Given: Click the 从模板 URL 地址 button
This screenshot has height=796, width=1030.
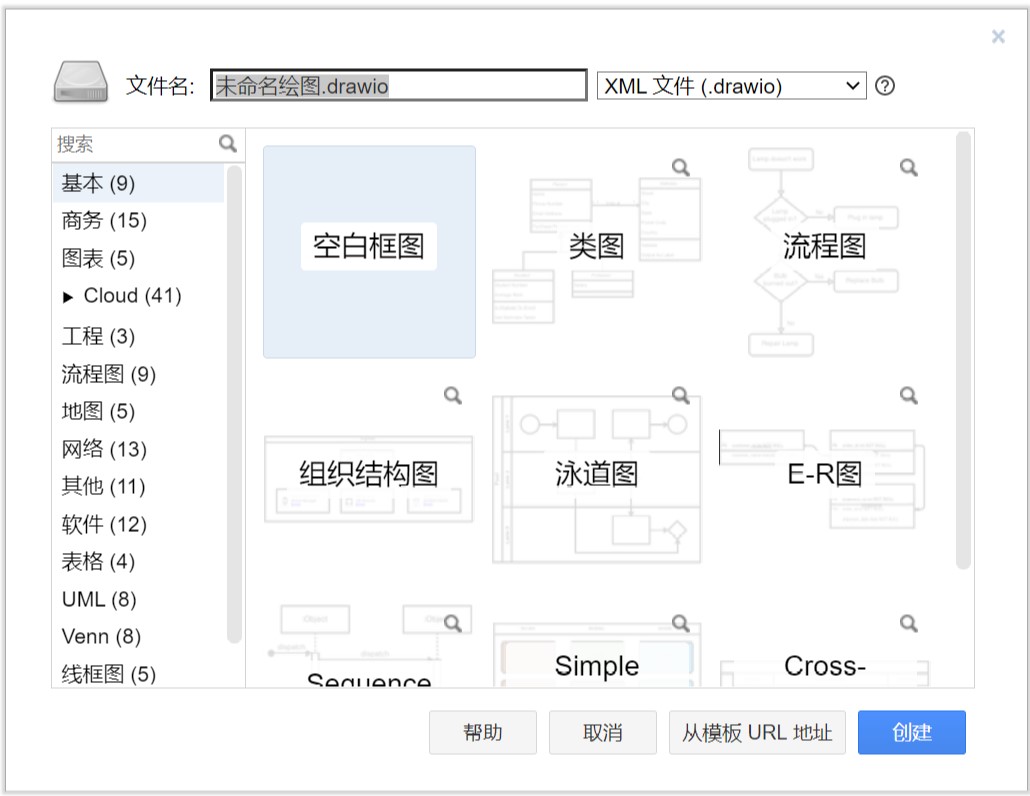Looking at the screenshot, I should point(757,732).
